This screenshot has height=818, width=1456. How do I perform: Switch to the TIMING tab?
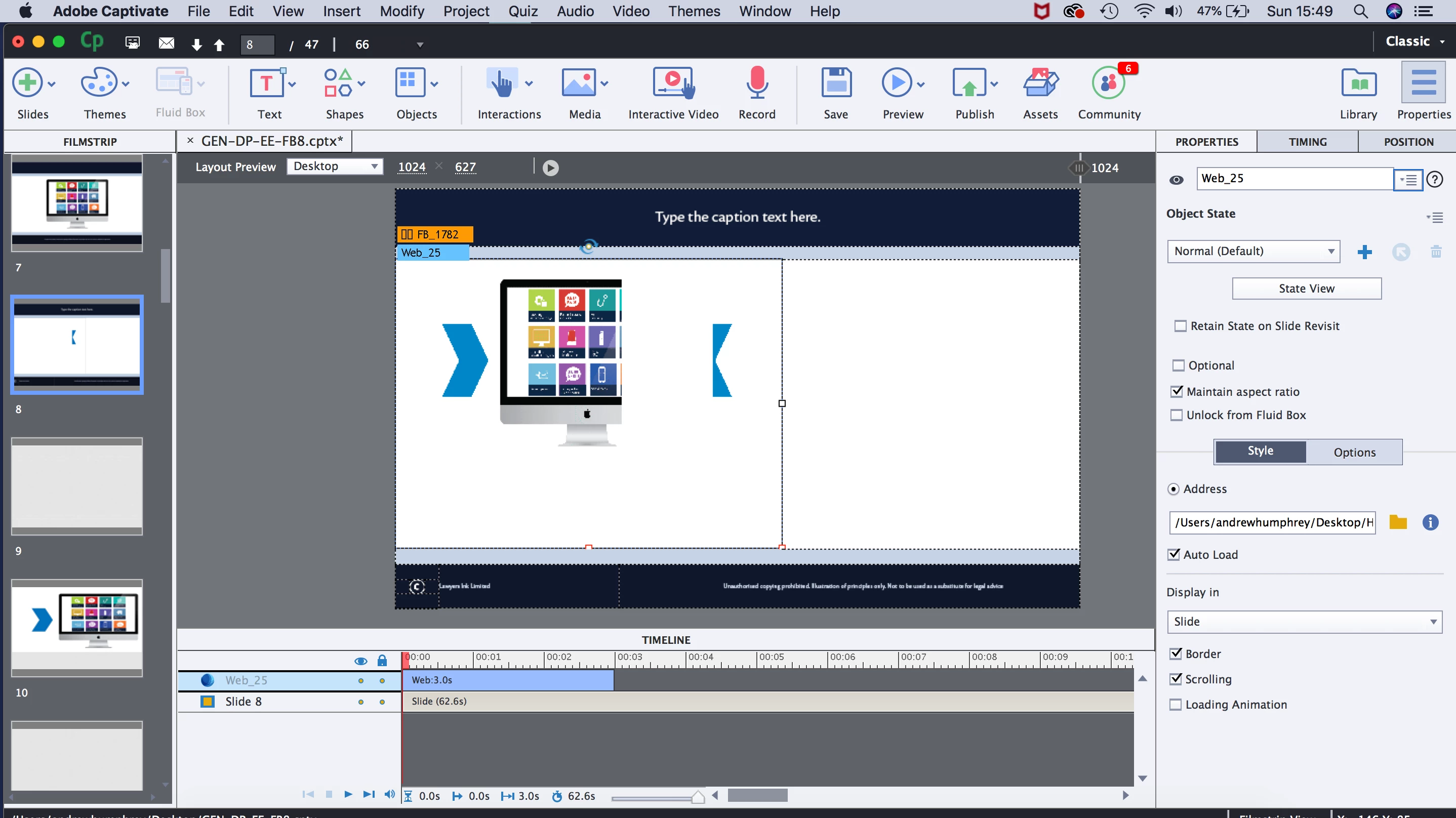click(1307, 142)
